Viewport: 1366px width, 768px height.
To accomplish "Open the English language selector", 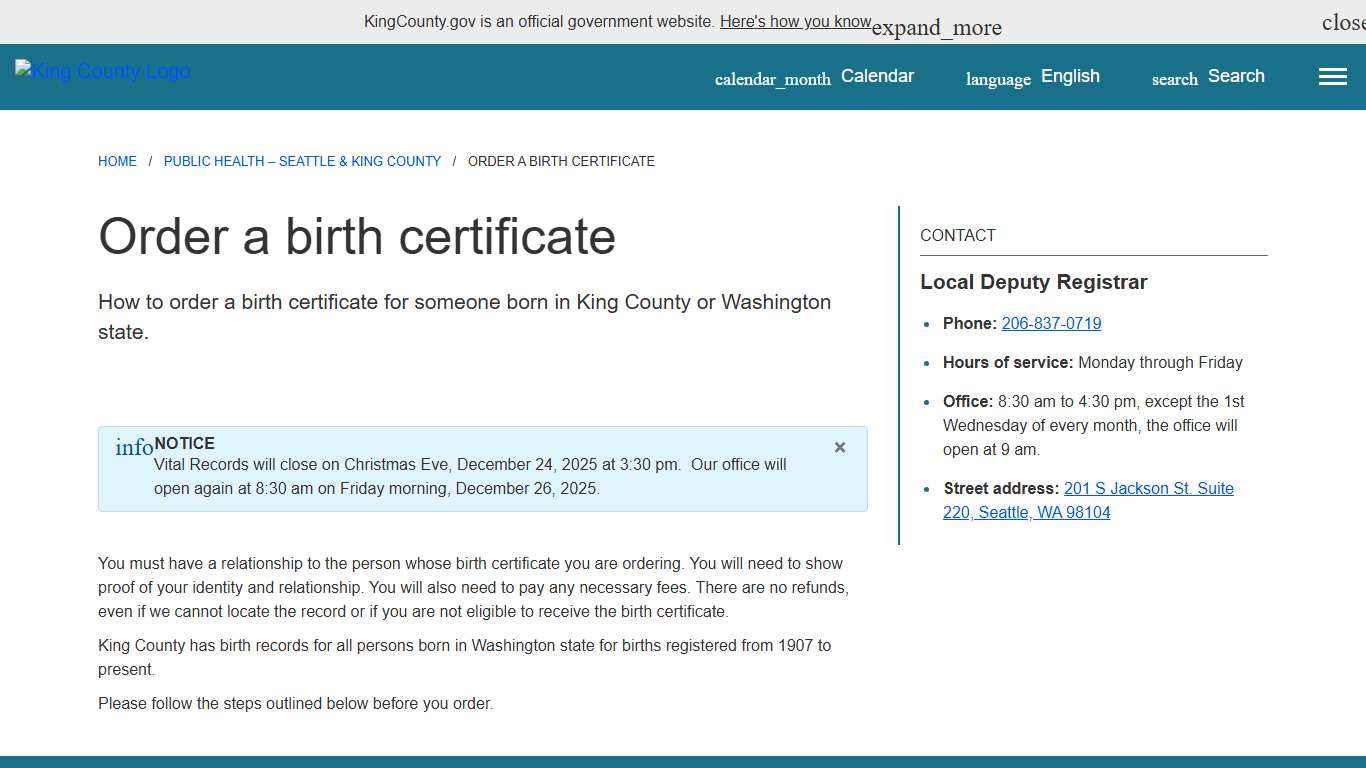I will (1070, 75).
